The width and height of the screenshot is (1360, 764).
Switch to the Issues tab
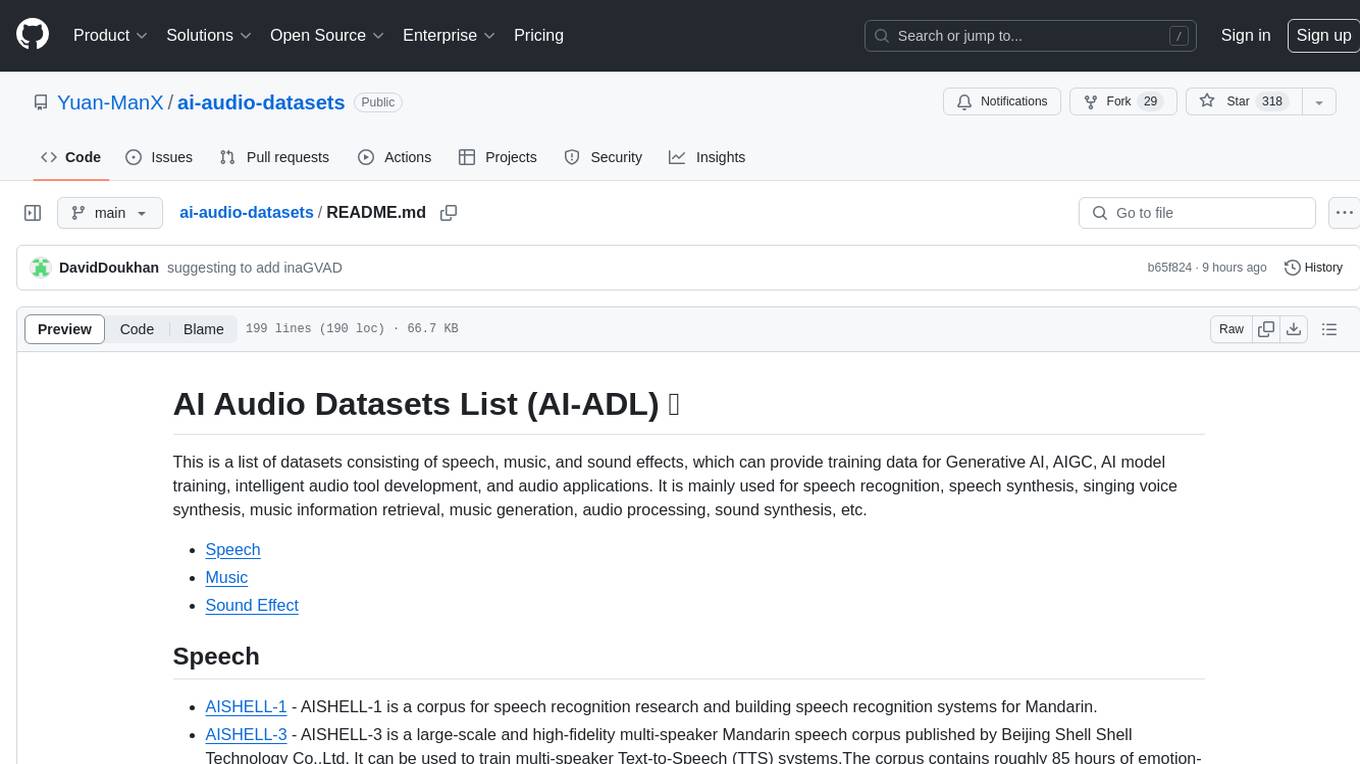pos(159,157)
